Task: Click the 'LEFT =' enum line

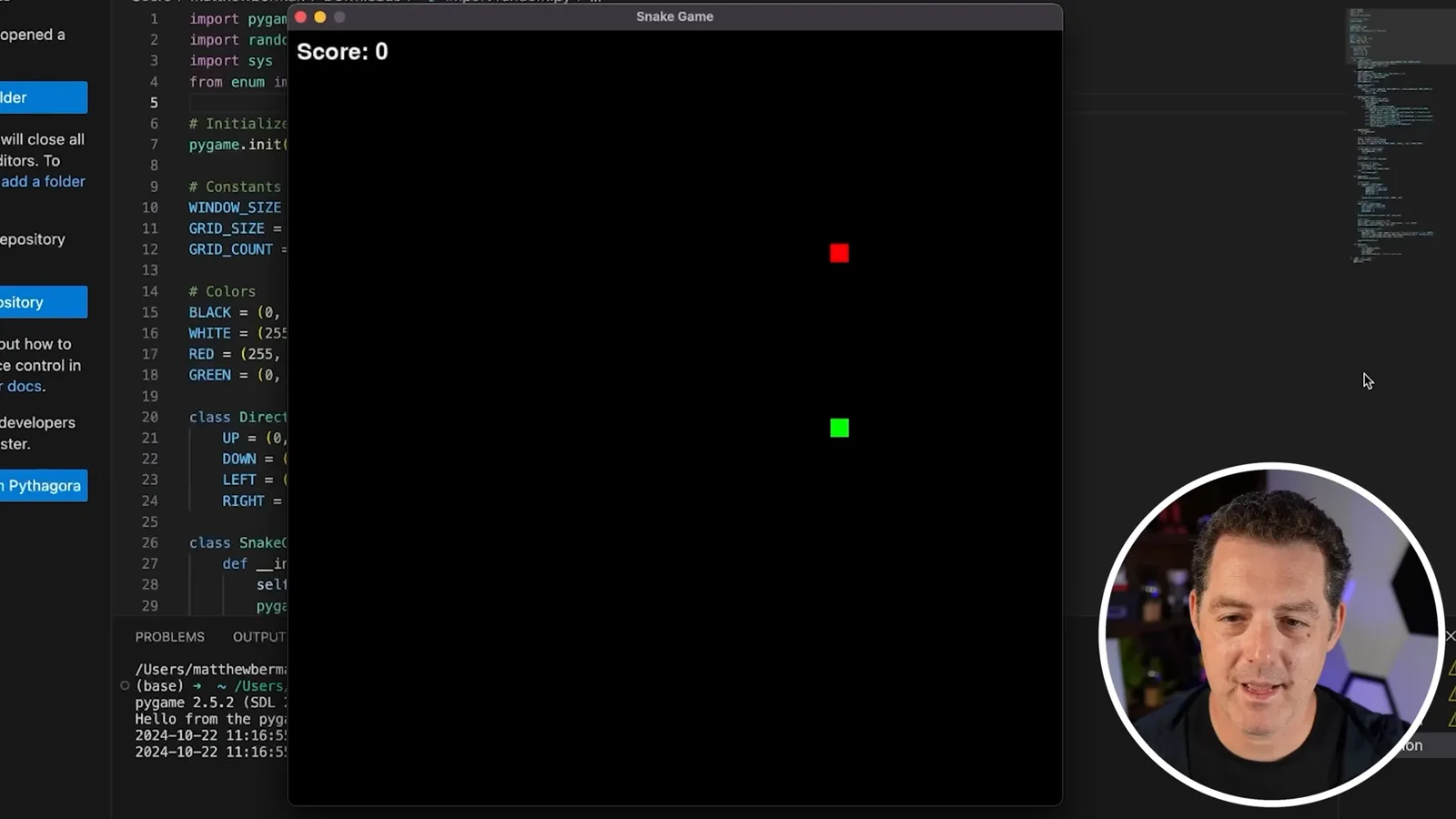Action: tap(254, 480)
